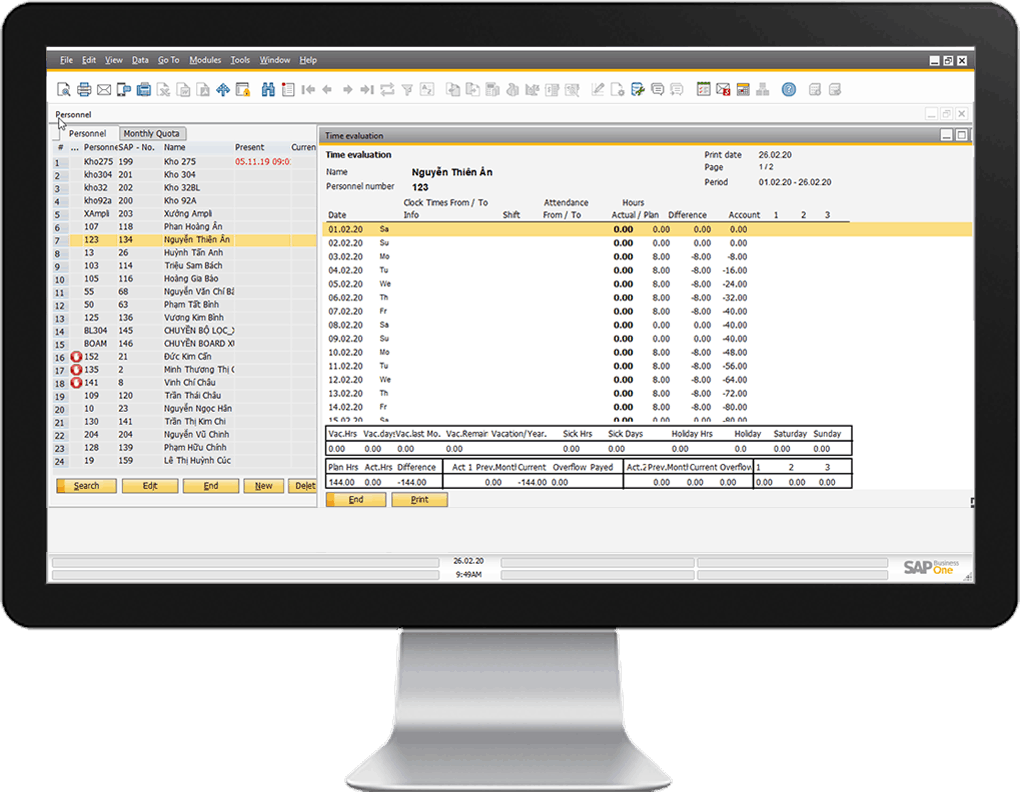The height and width of the screenshot is (792, 1020).
Task: Open the File menu
Action: (66, 60)
